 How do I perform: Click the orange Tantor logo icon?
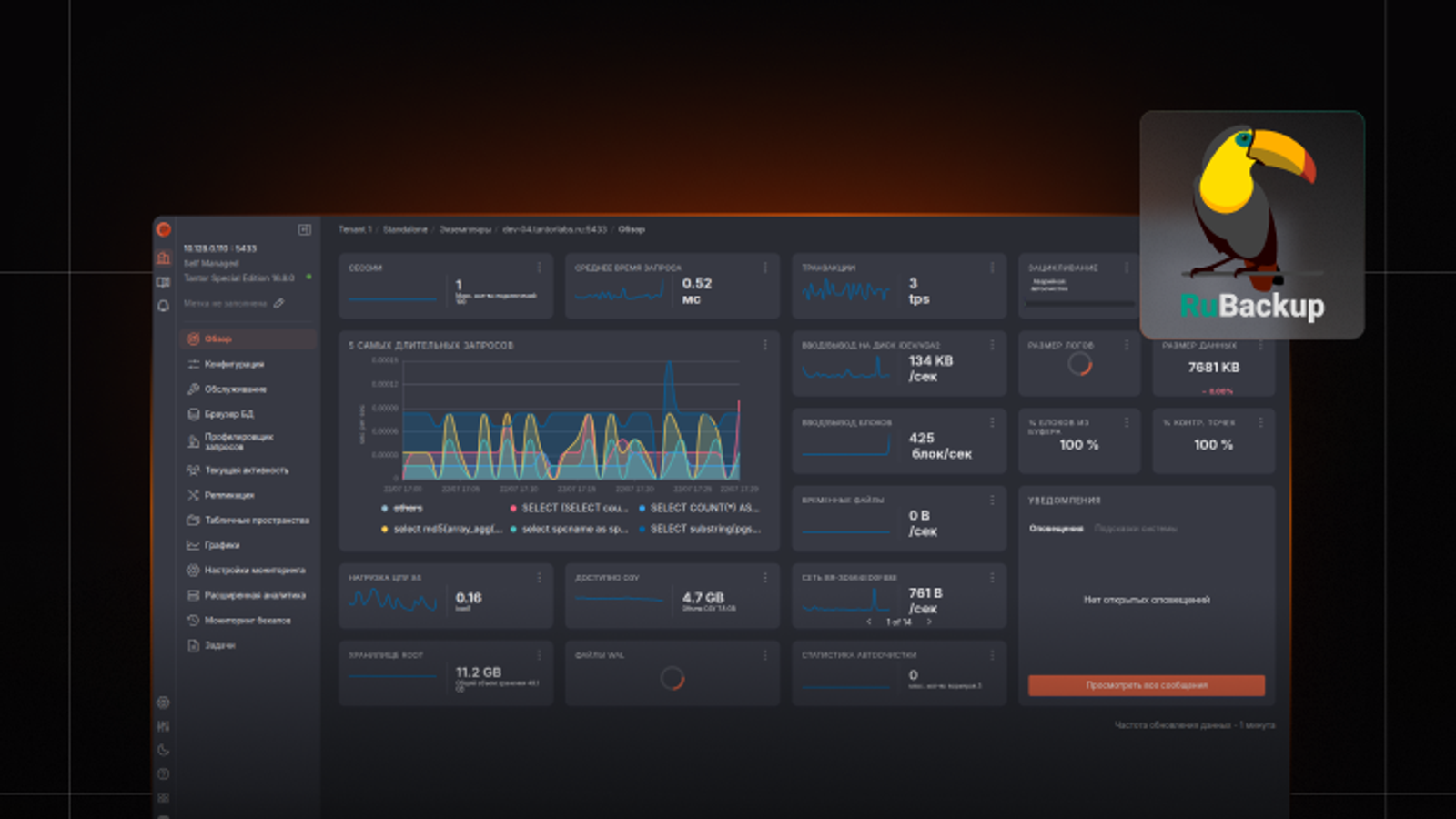point(164,229)
